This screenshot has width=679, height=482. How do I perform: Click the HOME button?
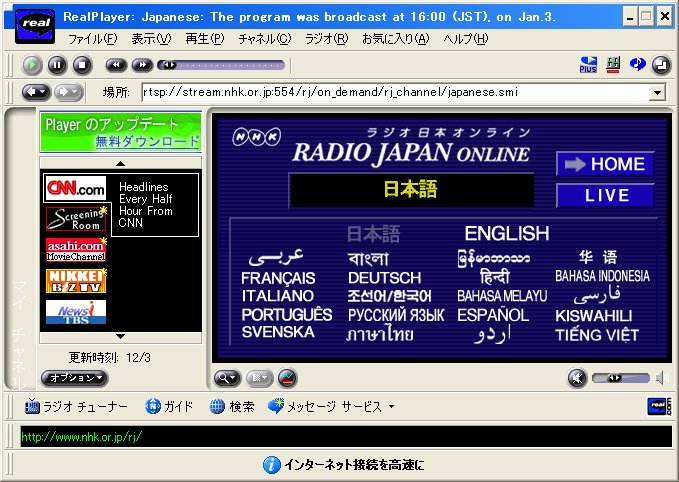[605, 164]
